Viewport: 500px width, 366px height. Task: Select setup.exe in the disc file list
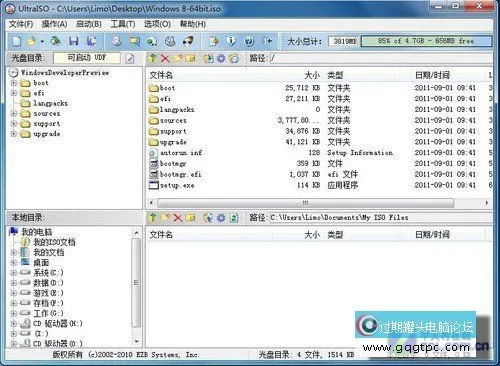(x=177, y=185)
